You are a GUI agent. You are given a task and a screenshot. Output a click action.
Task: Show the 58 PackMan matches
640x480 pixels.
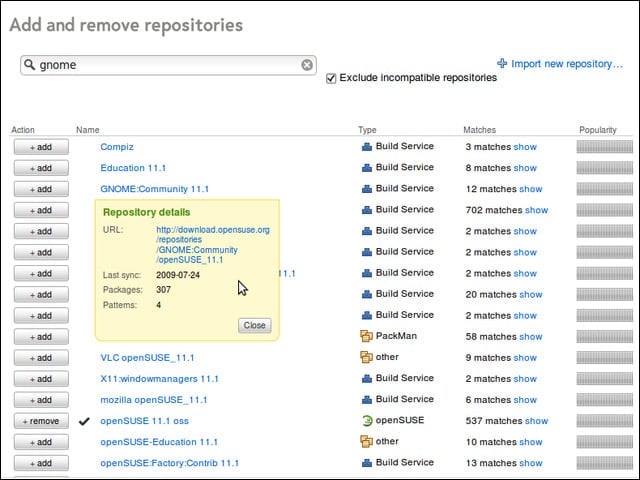[x=531, y=337]
